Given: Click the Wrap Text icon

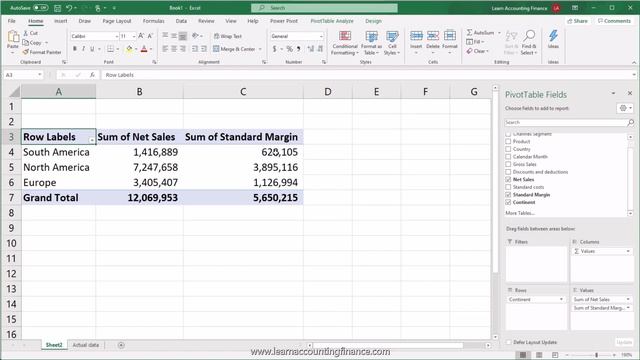Looking at the screenshot, I should pos(216,36).
